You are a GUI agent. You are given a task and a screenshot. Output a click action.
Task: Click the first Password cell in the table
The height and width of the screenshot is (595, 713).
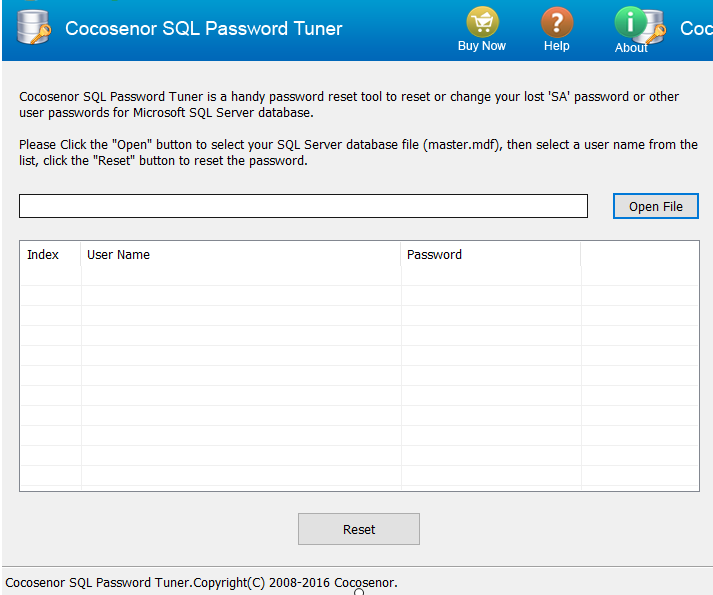point(490,277)
